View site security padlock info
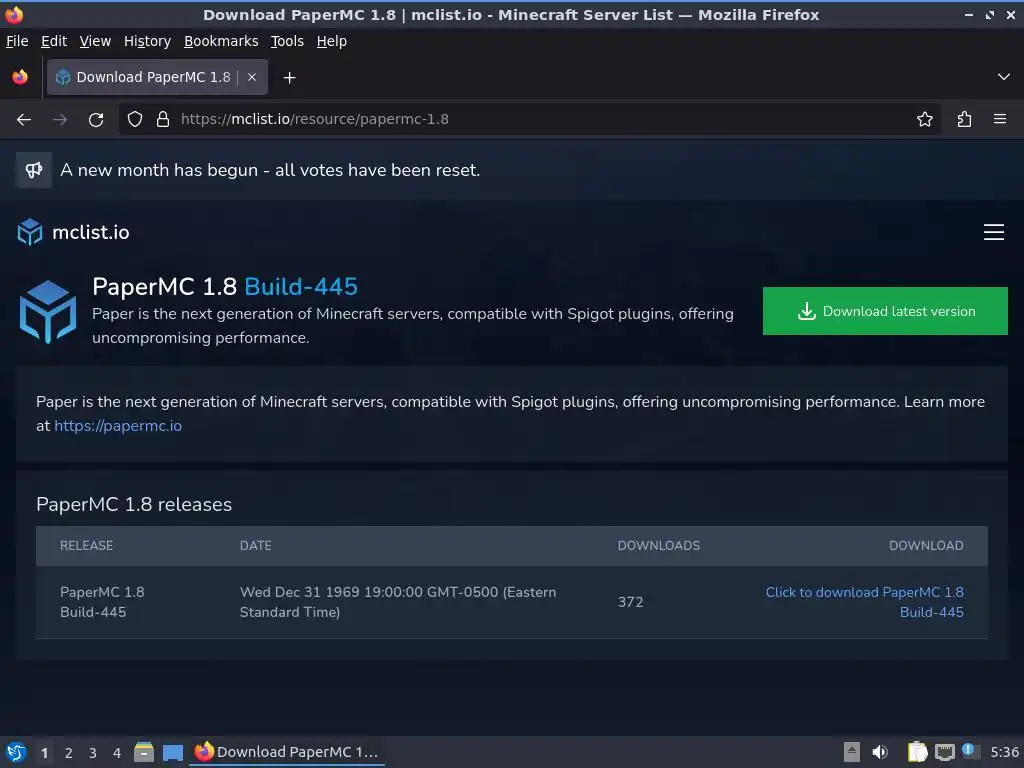 pyautogui.click(x=163, y=120)
